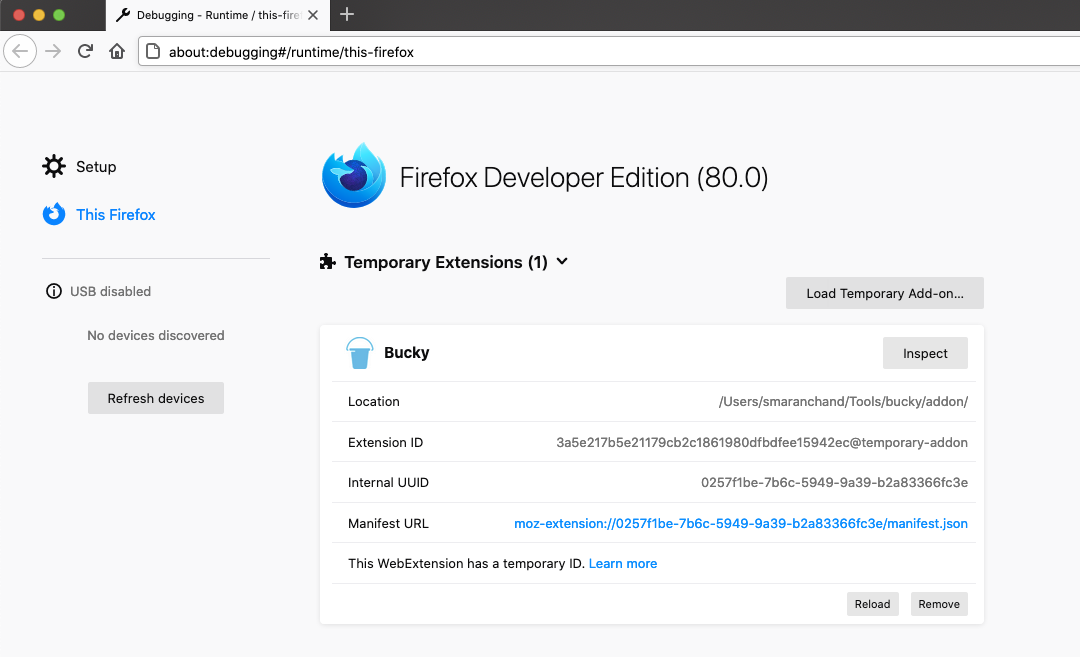Click the This Firefox sidebar icon

pos(54,214)
